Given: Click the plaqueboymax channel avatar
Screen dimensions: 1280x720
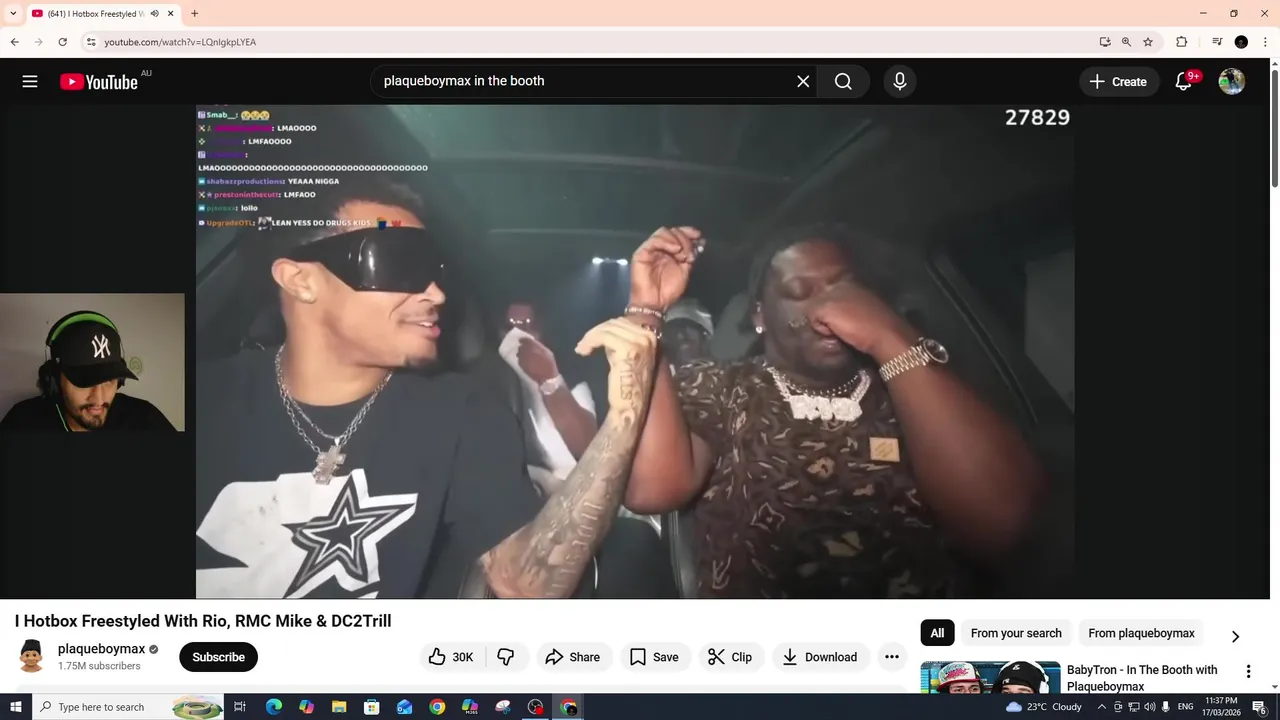Looking at the screenshot, I should point(31,657).
